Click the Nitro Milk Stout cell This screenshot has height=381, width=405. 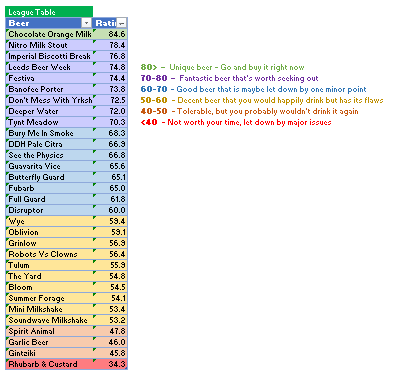(x=50, y=45)
